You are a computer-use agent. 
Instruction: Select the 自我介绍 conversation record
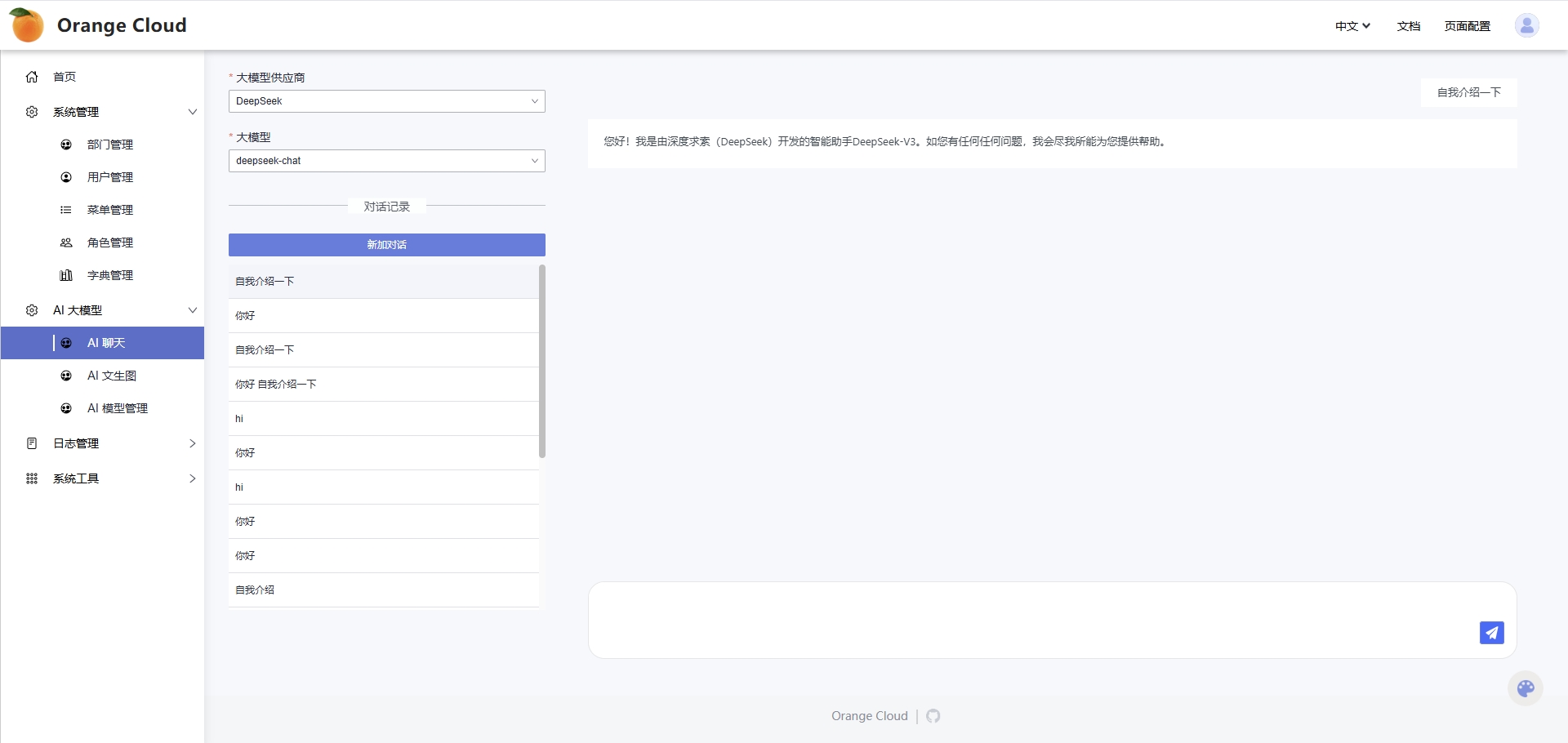tap(384, 590)
